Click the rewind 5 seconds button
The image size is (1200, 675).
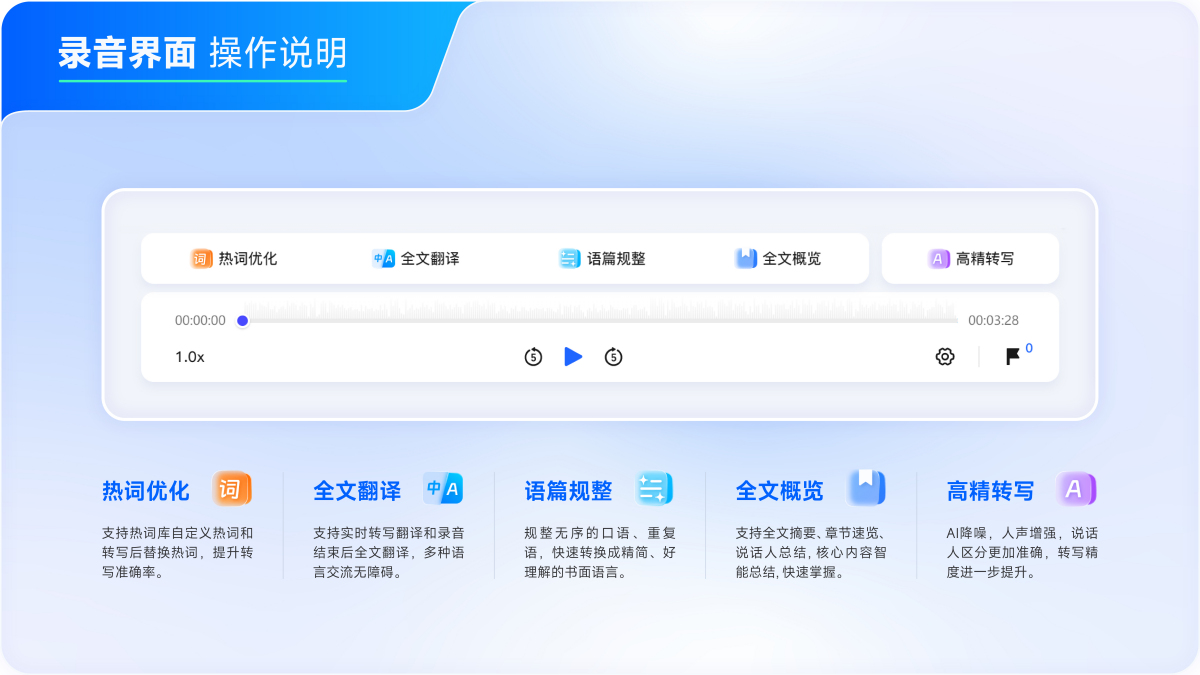[x=532, y=356]
